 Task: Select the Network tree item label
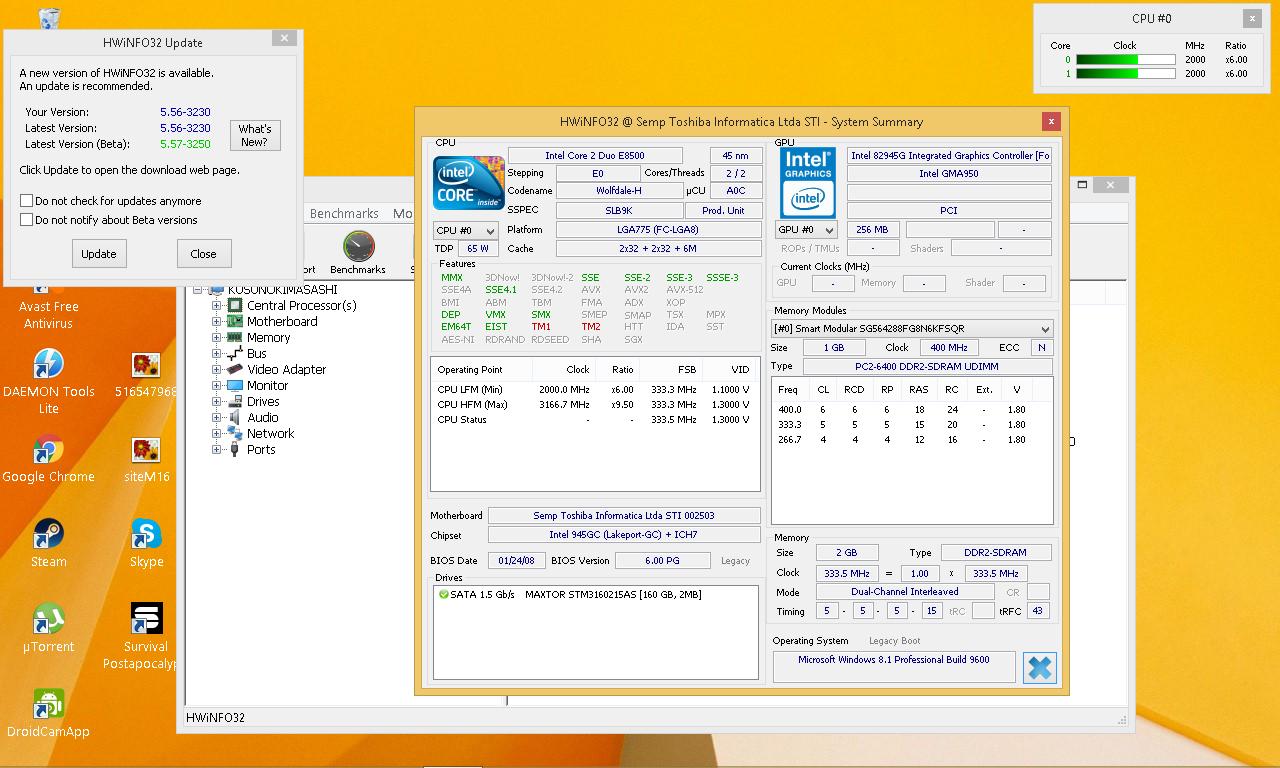tap(270, 434)
